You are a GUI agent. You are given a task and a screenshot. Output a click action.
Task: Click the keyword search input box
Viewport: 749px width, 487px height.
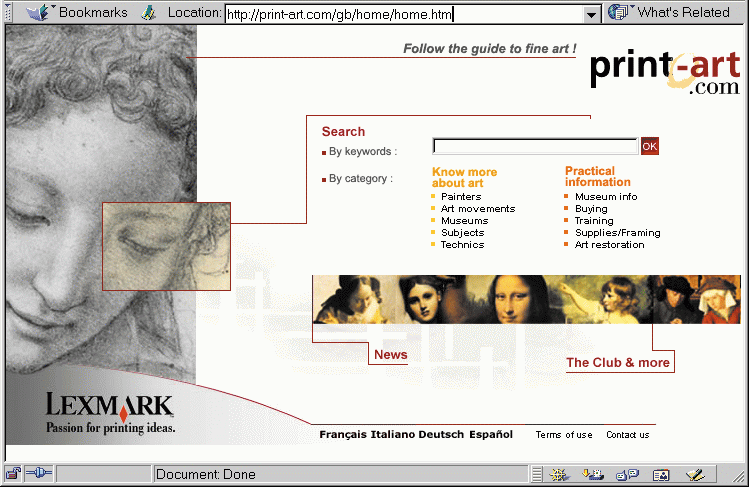coord(535,146)
